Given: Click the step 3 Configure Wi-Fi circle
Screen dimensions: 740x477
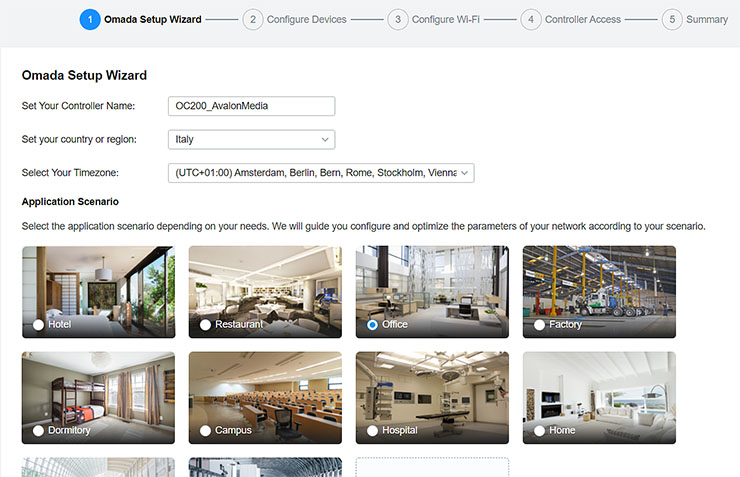Looking at the screenshot, I should tap(397, 19).
